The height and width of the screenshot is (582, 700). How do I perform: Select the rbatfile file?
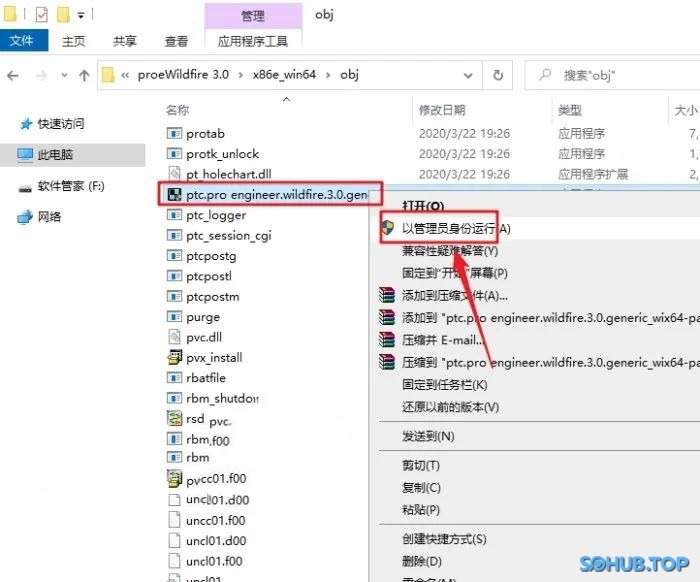pyautogui.click(x=206, y=378)
